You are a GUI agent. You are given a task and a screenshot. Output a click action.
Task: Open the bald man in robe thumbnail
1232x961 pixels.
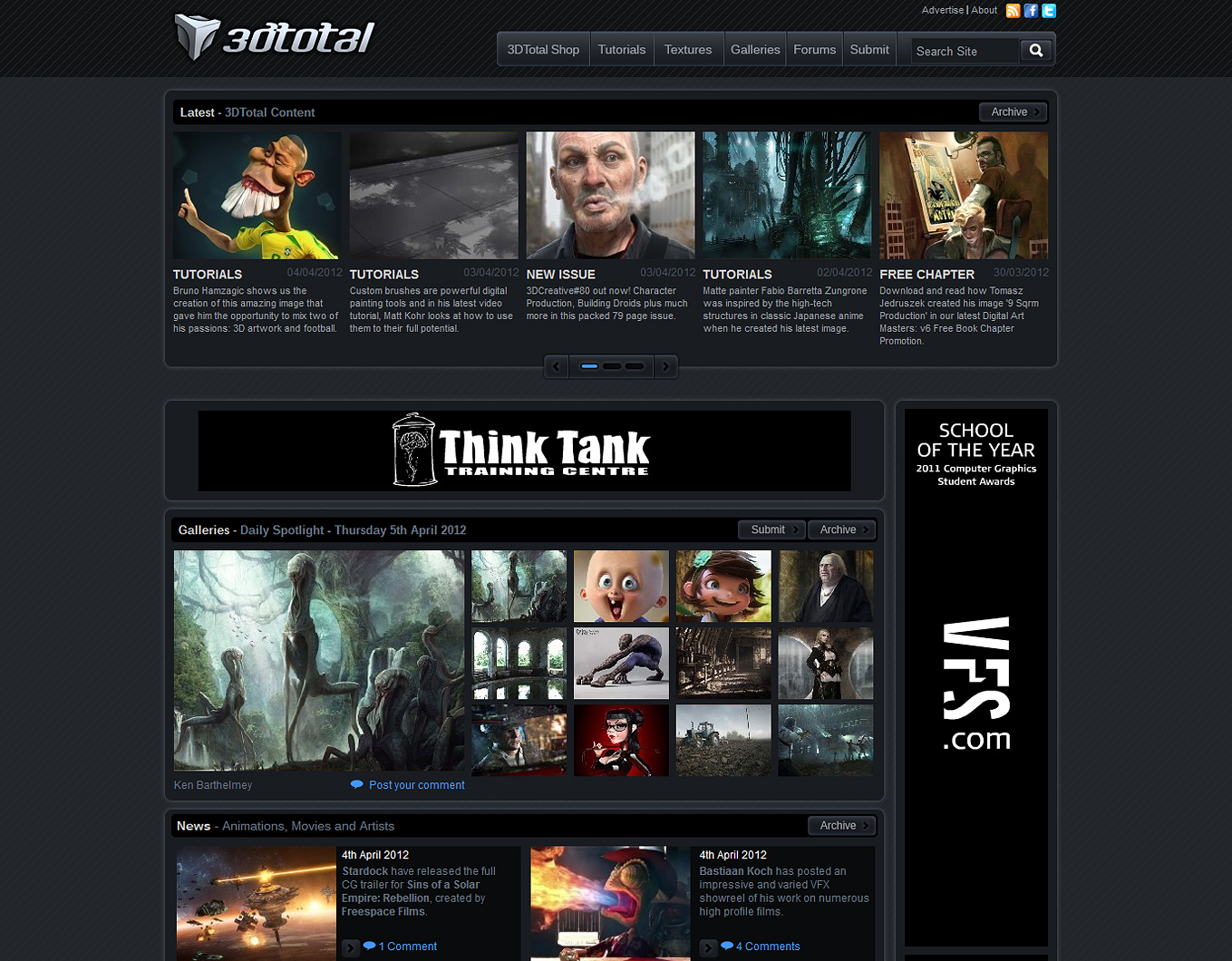click(826, 586)
